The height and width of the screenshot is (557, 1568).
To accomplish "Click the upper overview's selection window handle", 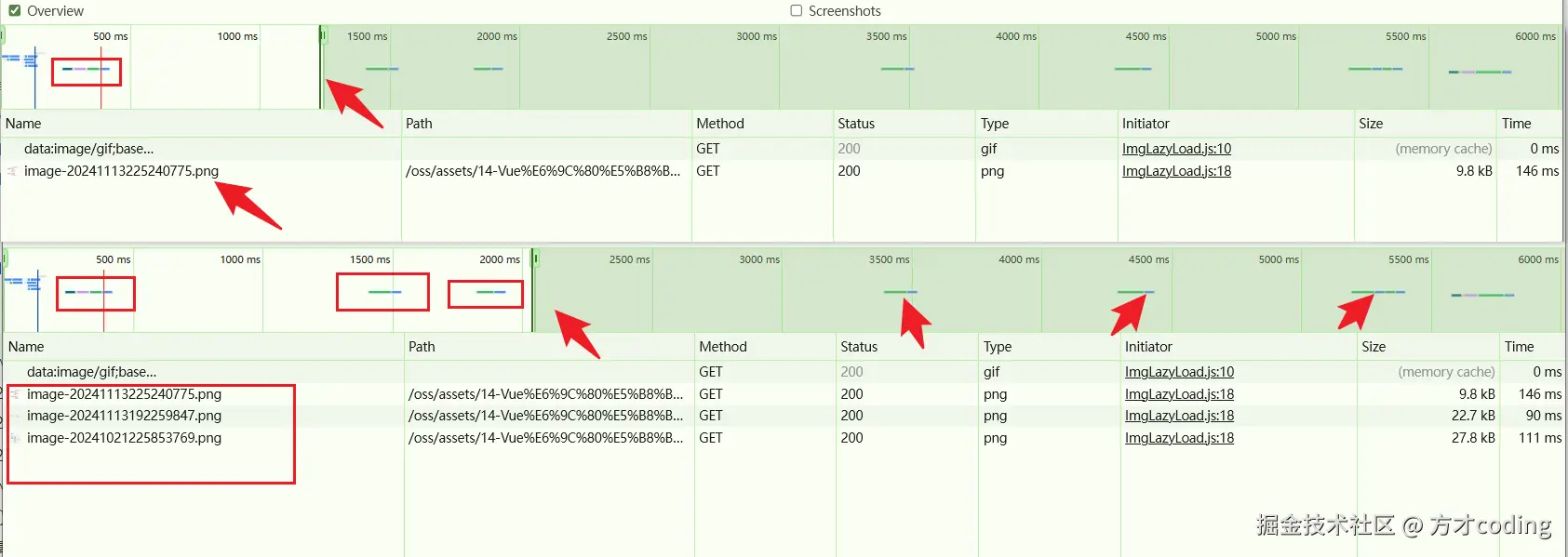I will click(x=323, y=36).
